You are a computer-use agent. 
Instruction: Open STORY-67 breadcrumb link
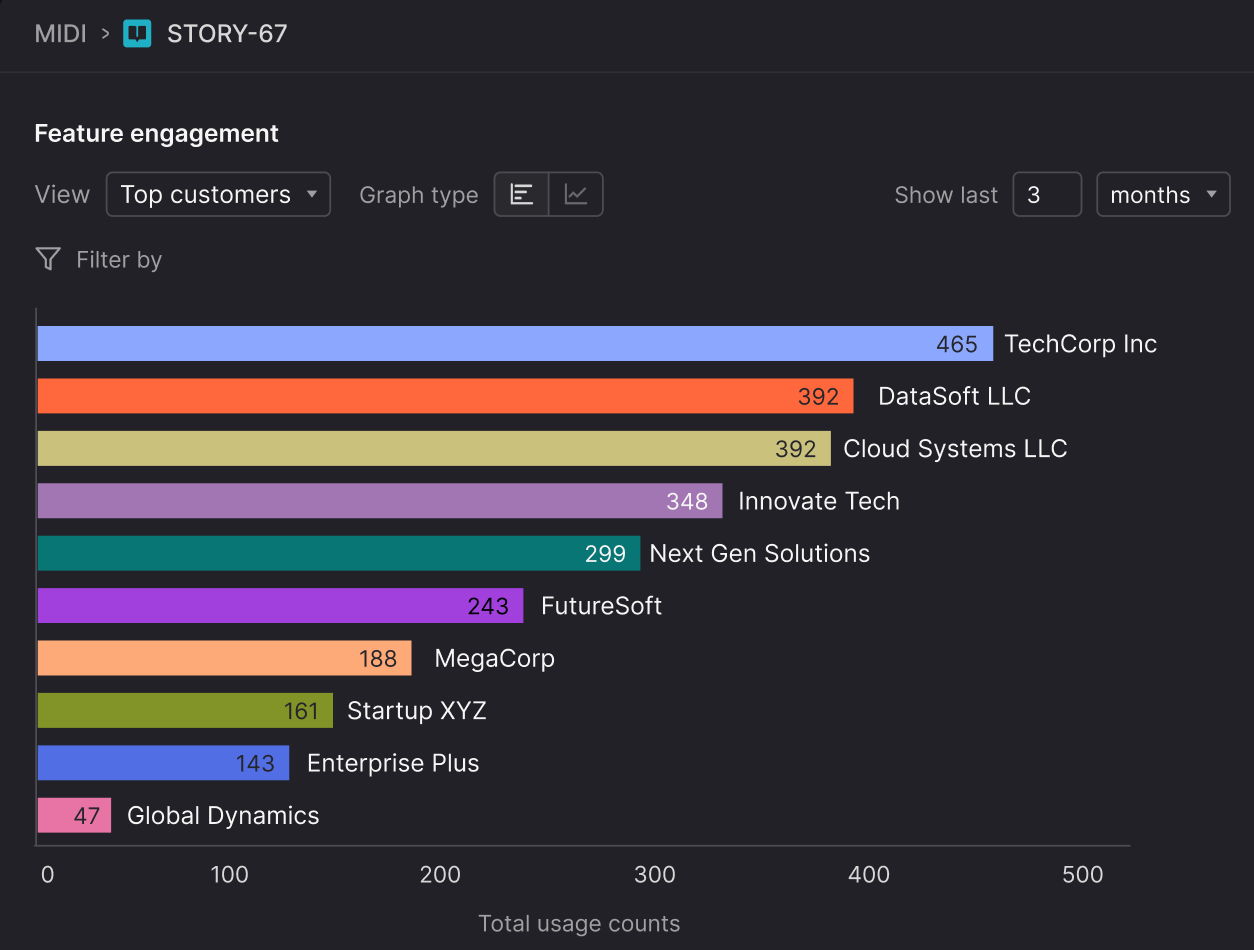pos(227,34)
